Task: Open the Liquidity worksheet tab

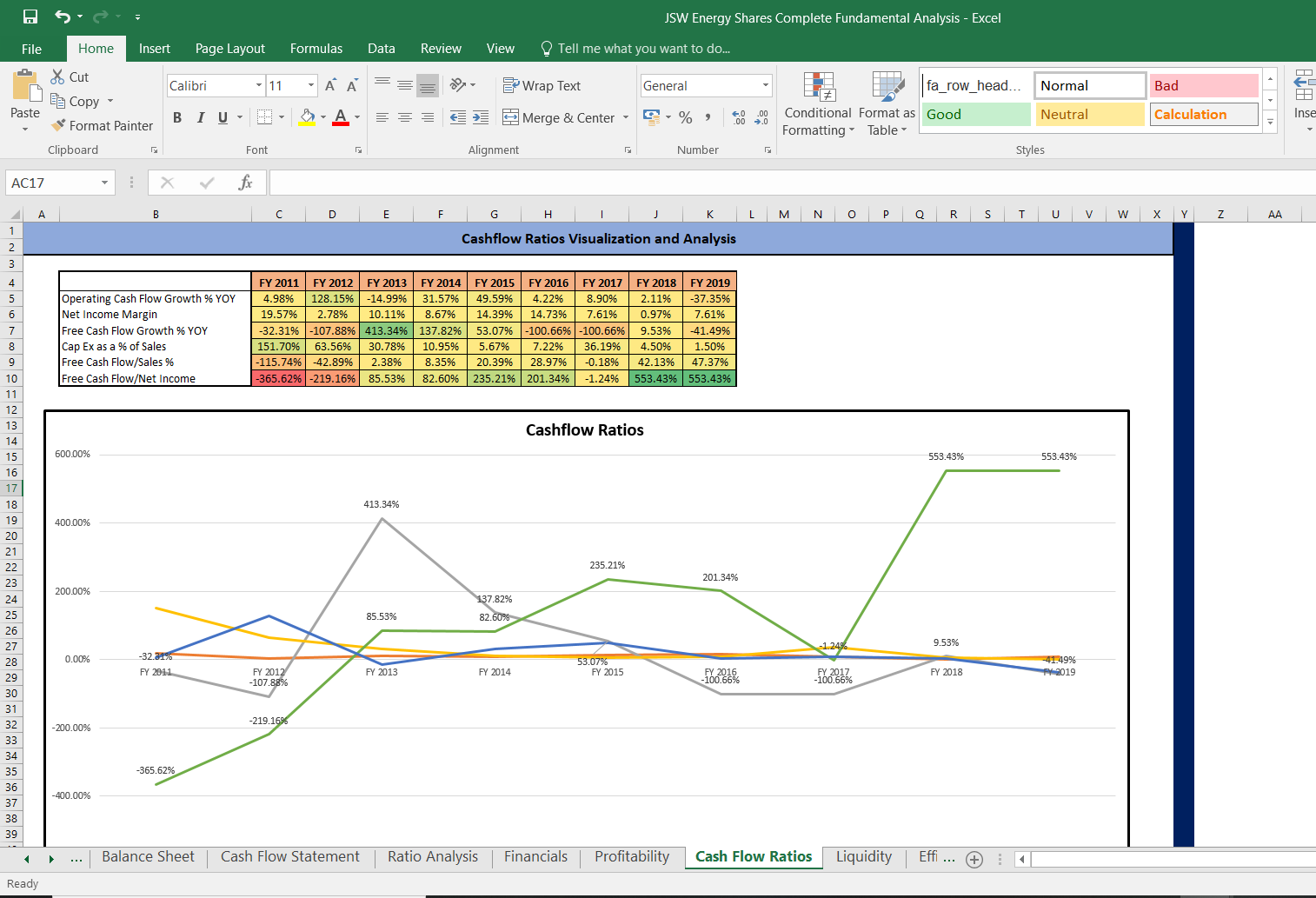Action: (864, 857)
